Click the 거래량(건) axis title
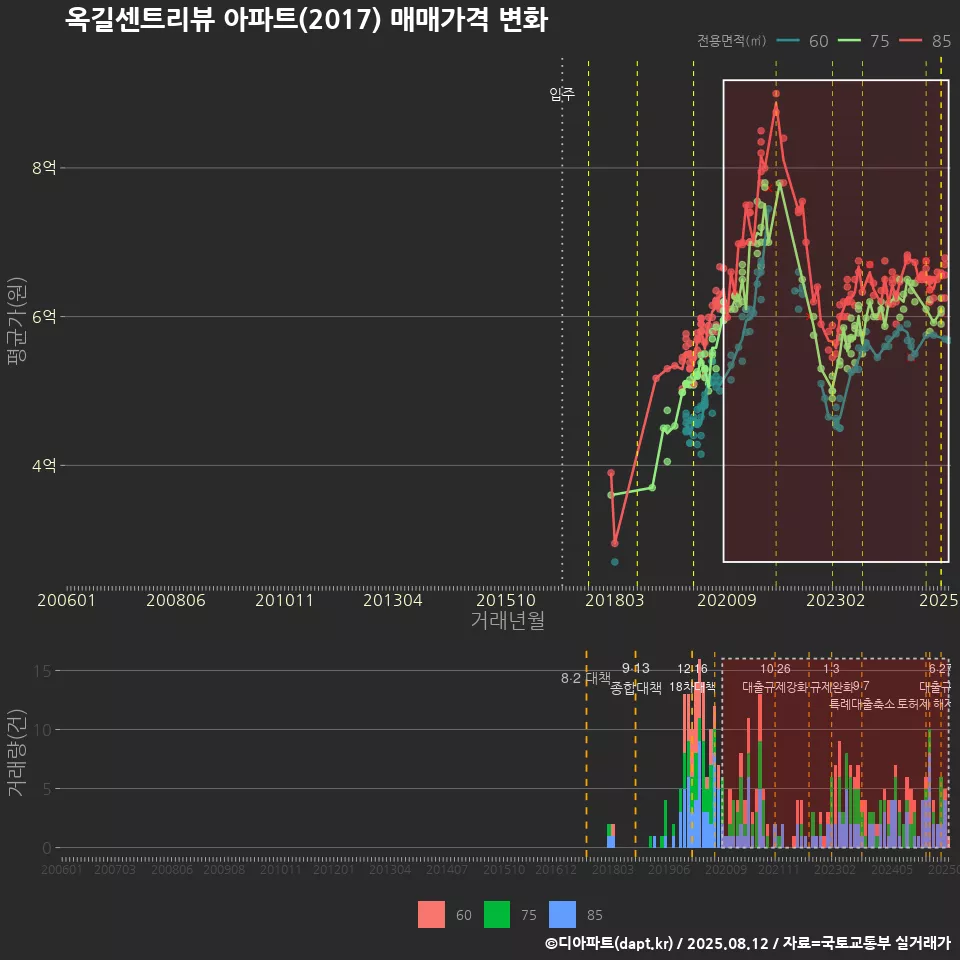 (x=17, y=753)
